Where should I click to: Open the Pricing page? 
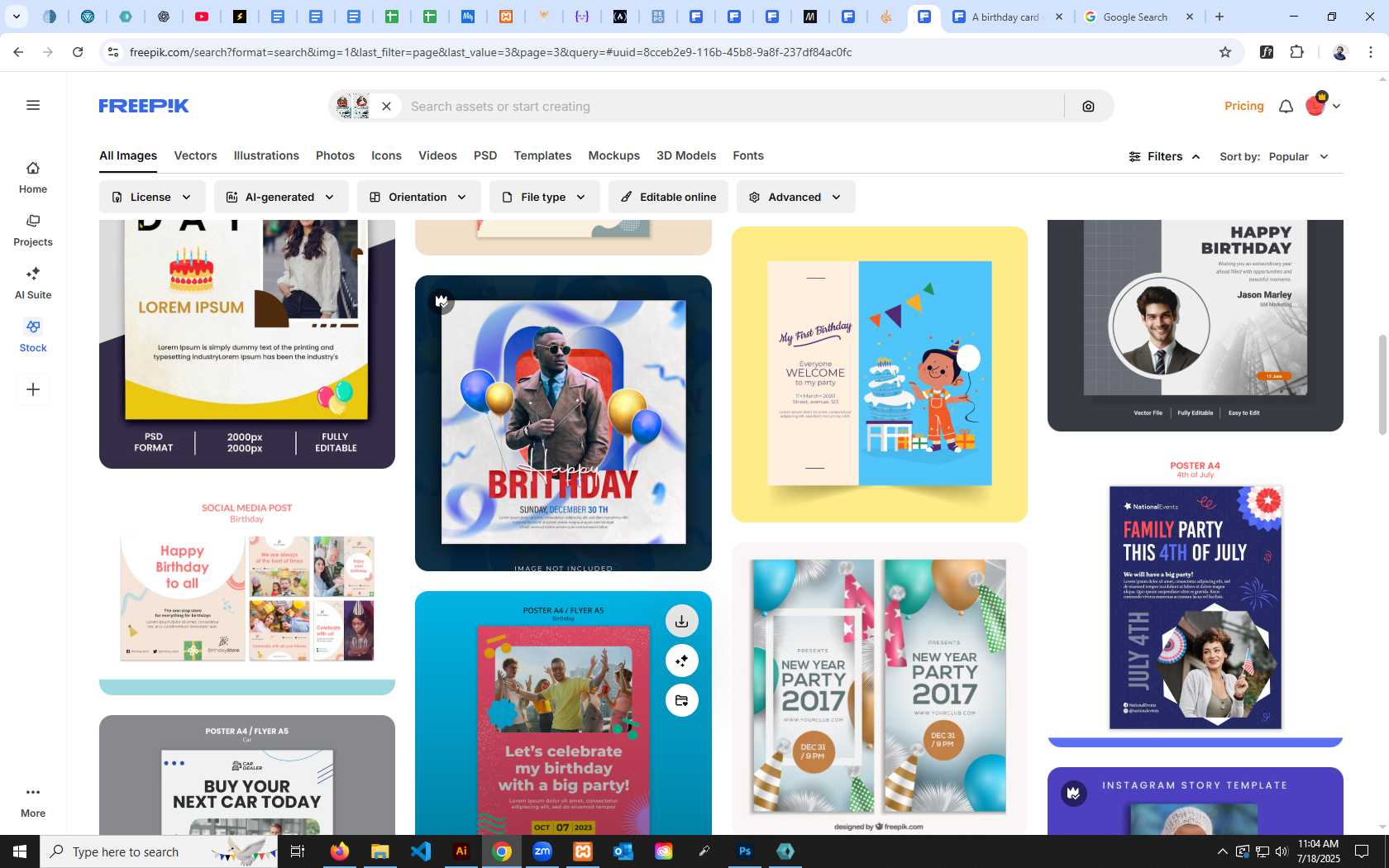[x=1243, y=106]
